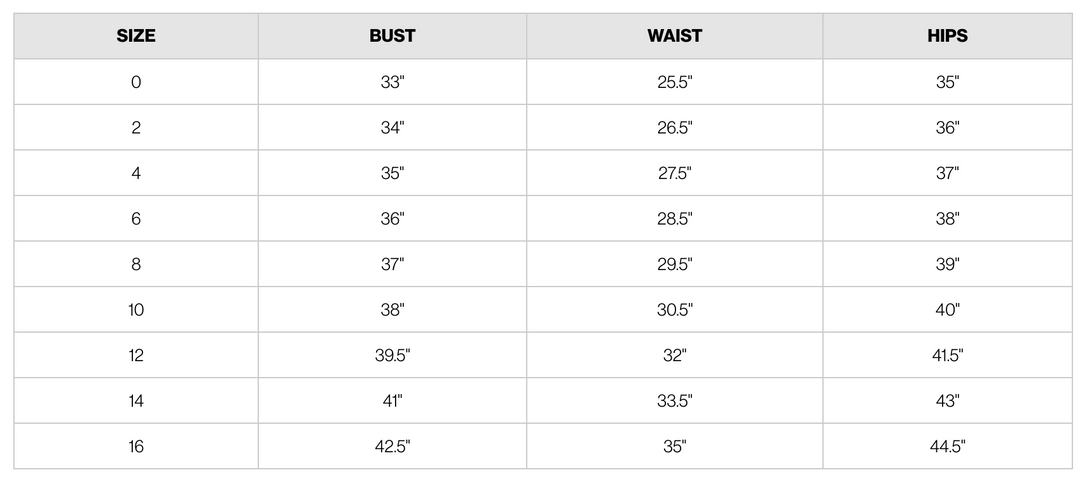Select the size 4 row label

click(x=136, y=173)
